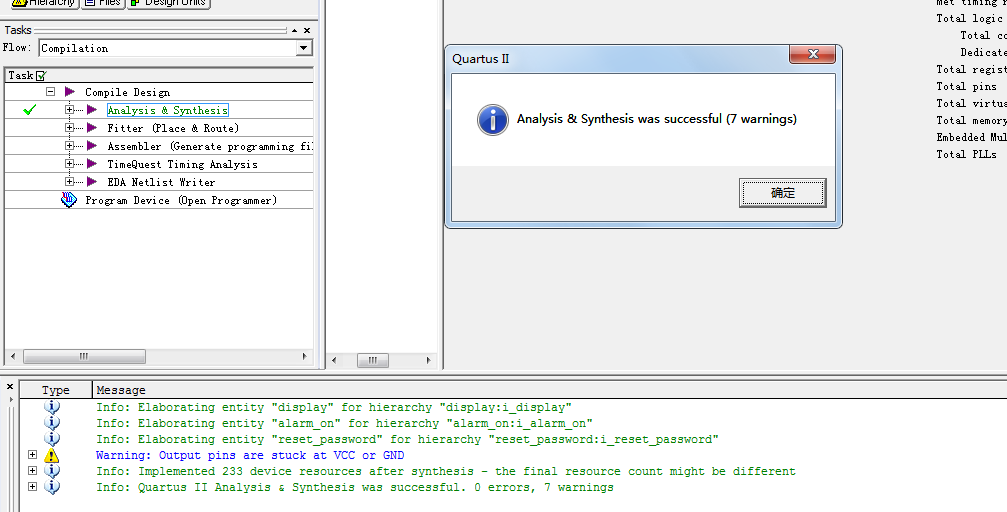This screenshot has width=1007, height=512.
Task: Collapse the Compile Design tree node
Action: pyautogui.click(x=50, y=92)
